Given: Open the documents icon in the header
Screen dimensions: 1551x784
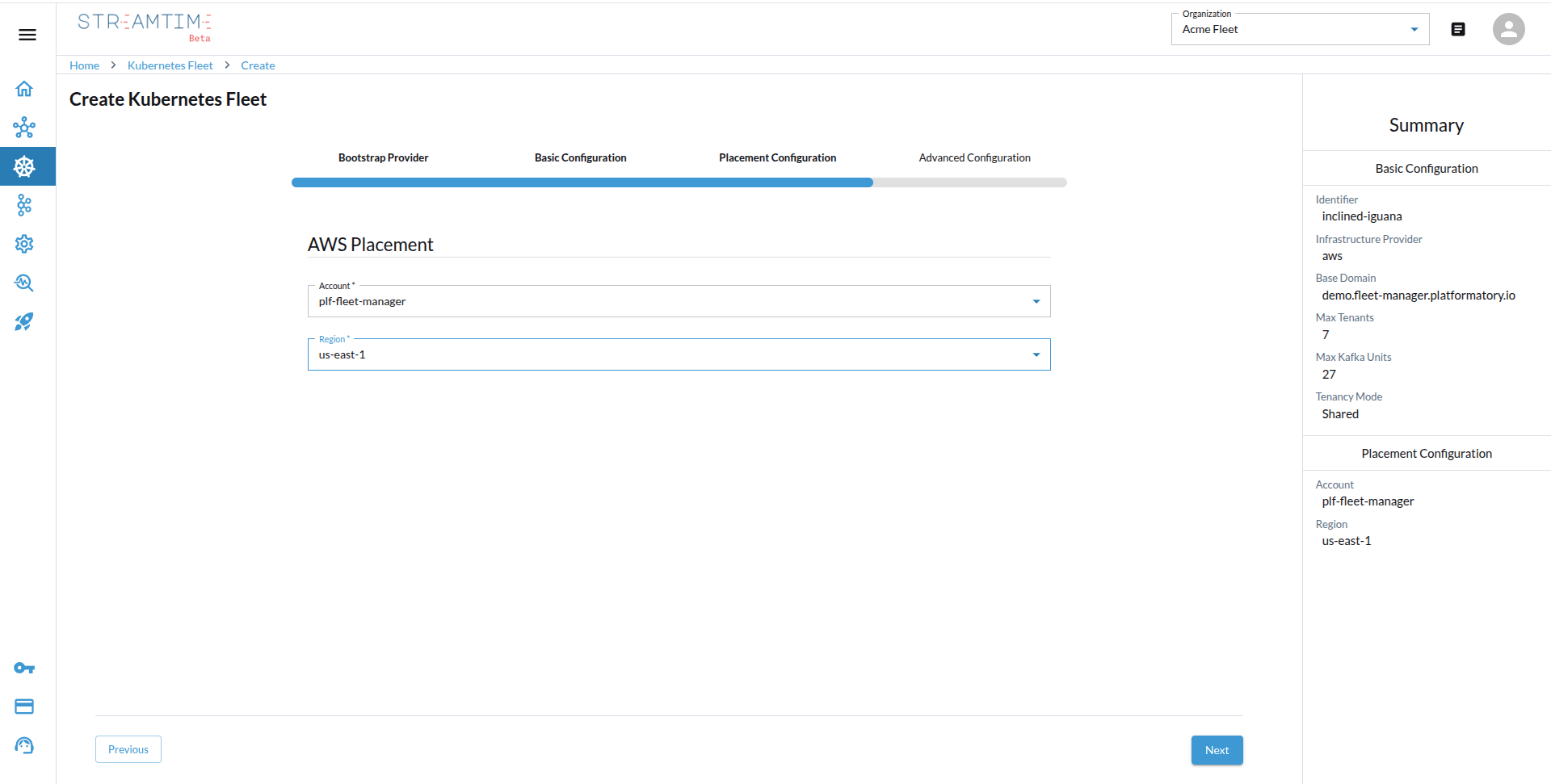Looking at the screenshot, I should point(1458,29).
